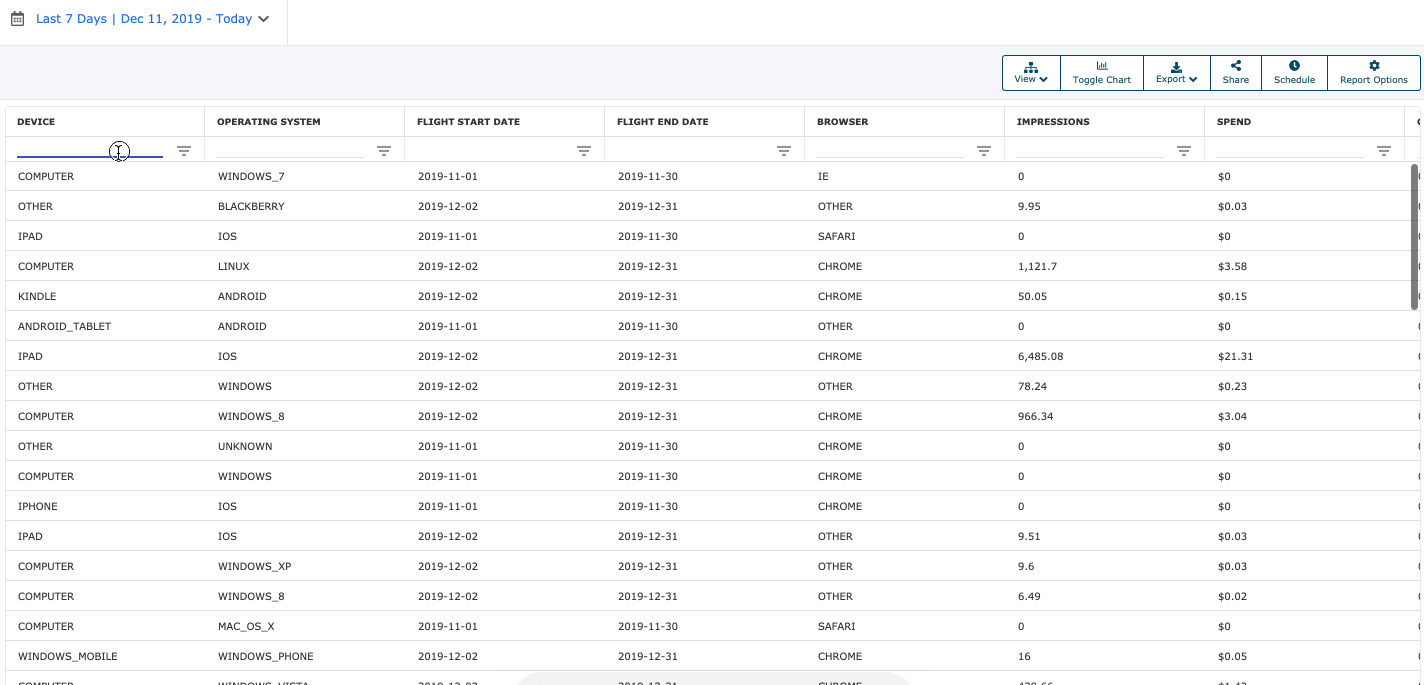Focus the Operating System filter text field
The image size is (1424, 685).
[x=289, y=150]
